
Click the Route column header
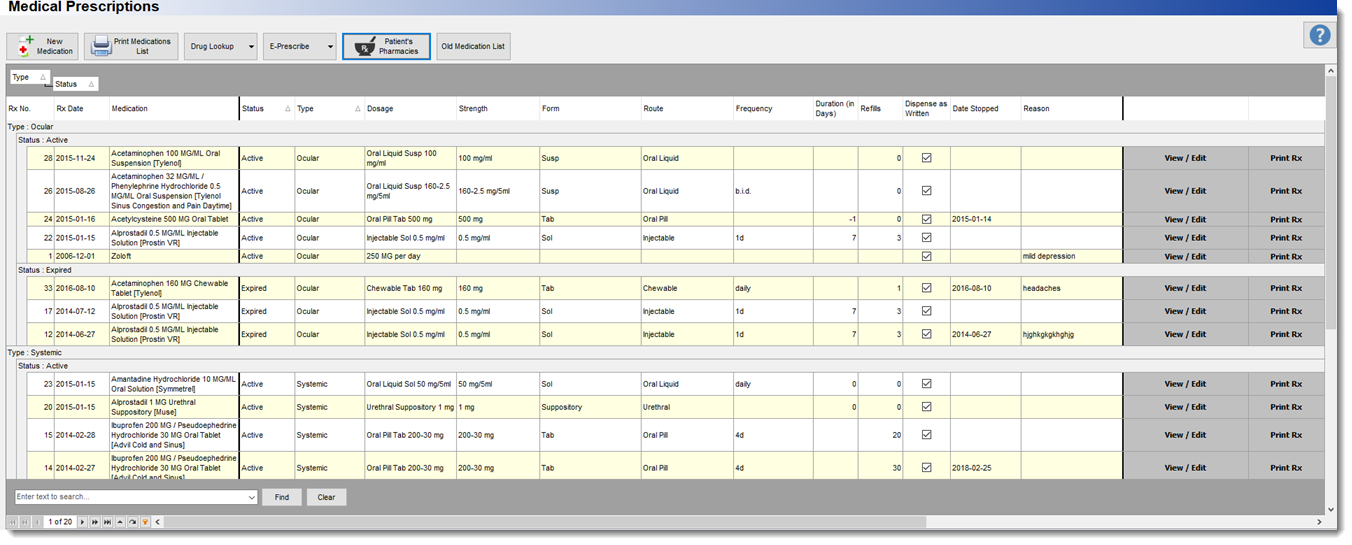point(687,108)
